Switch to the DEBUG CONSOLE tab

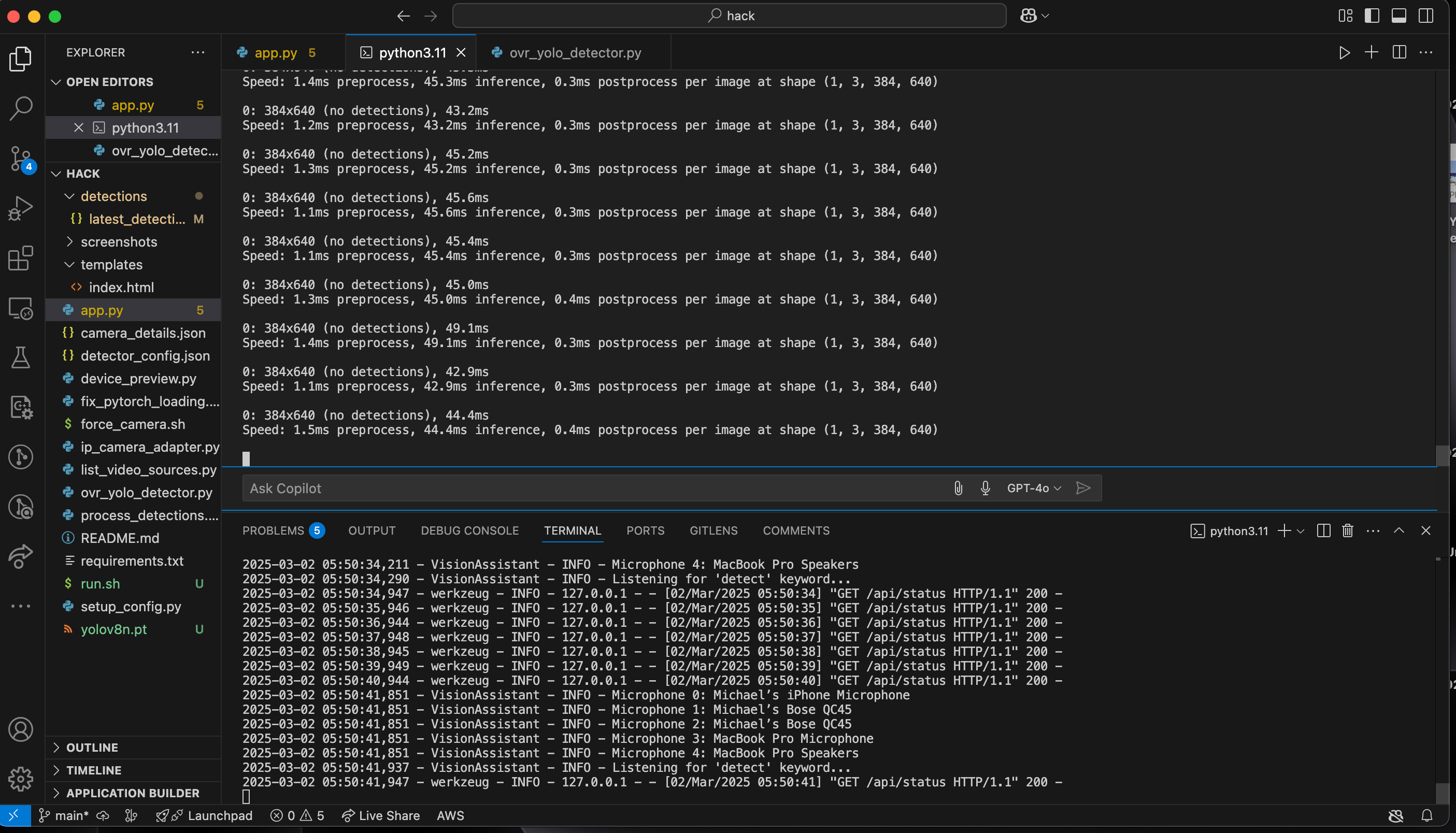469,531
